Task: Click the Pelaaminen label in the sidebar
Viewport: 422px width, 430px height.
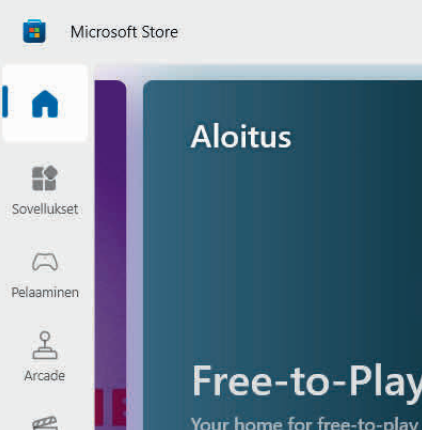Action: [45, 292]
